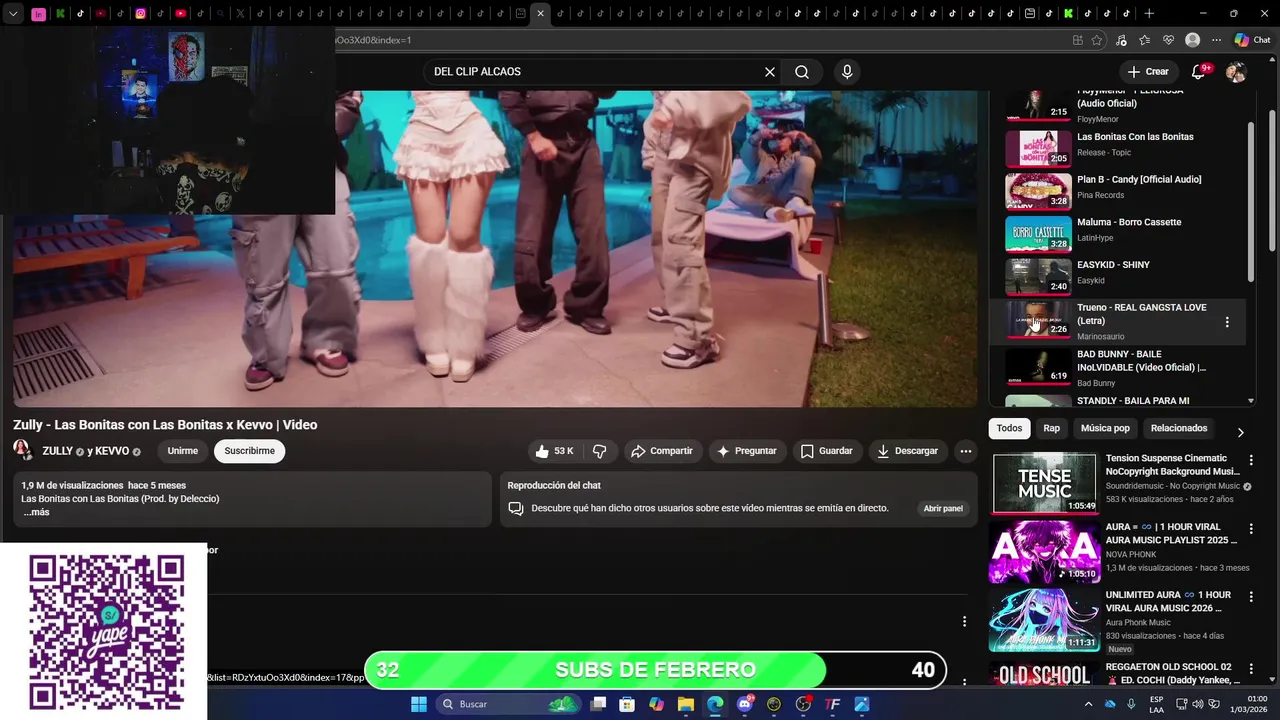This screenshot has height=720, width=1280.
Task: Click the YouTube search magnifier button
Action: click(802, 72)
